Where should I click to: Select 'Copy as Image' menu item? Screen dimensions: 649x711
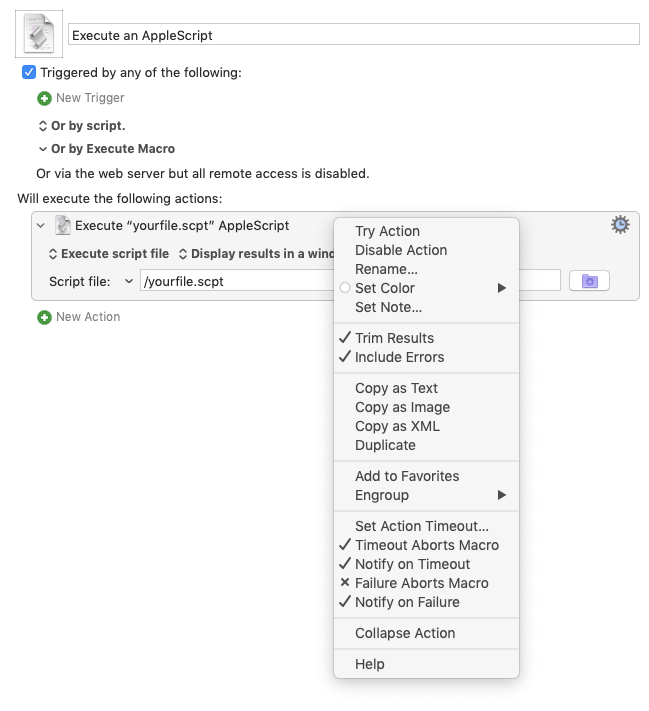[426, 407]
